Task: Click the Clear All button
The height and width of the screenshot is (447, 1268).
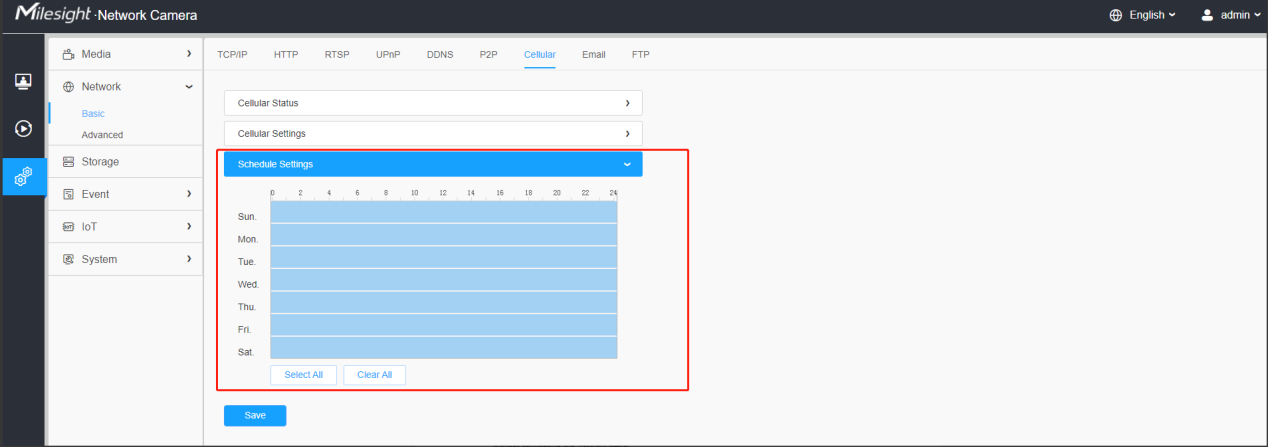Action: pos(374,375)
